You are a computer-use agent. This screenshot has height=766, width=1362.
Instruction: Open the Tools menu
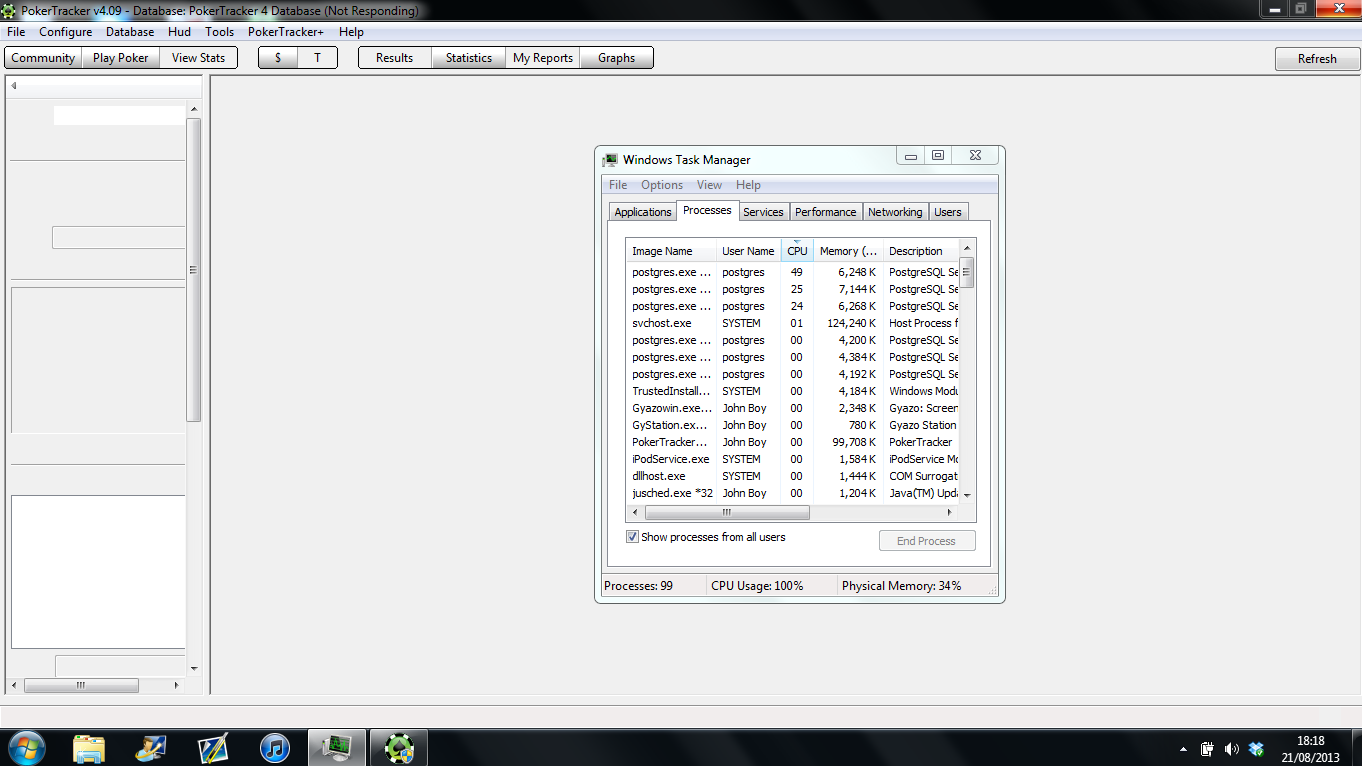pos(220,32)
